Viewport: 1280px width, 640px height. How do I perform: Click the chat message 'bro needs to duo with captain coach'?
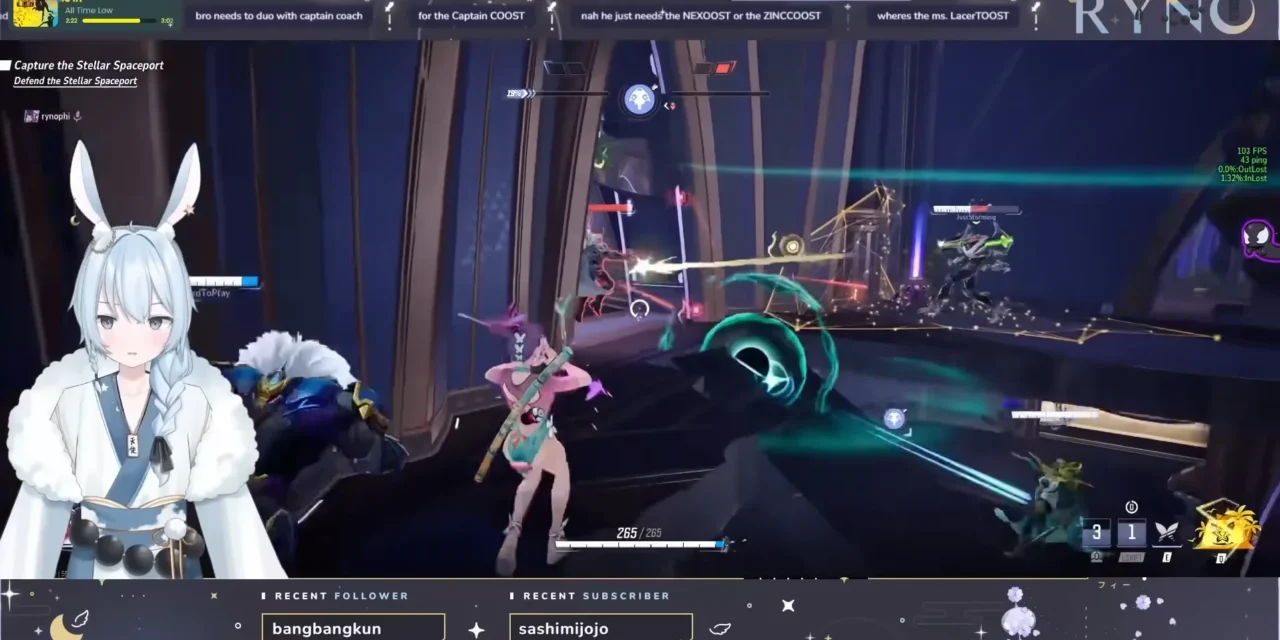[x=278, y=16]
